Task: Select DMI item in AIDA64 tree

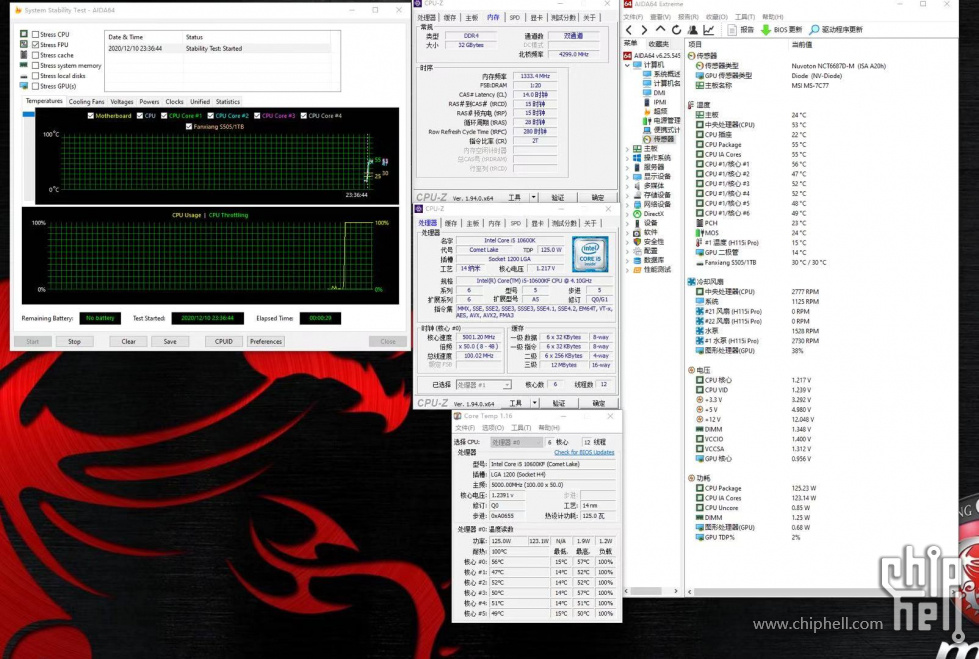Action: [654, 92]
